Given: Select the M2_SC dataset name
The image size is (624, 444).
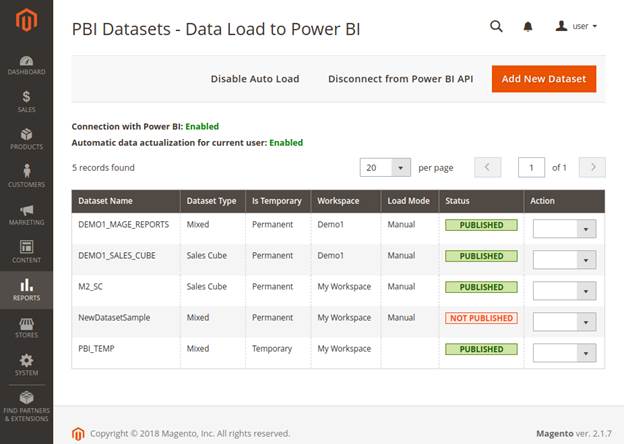Looking at the screenshot, I should [x=90, y=286].
